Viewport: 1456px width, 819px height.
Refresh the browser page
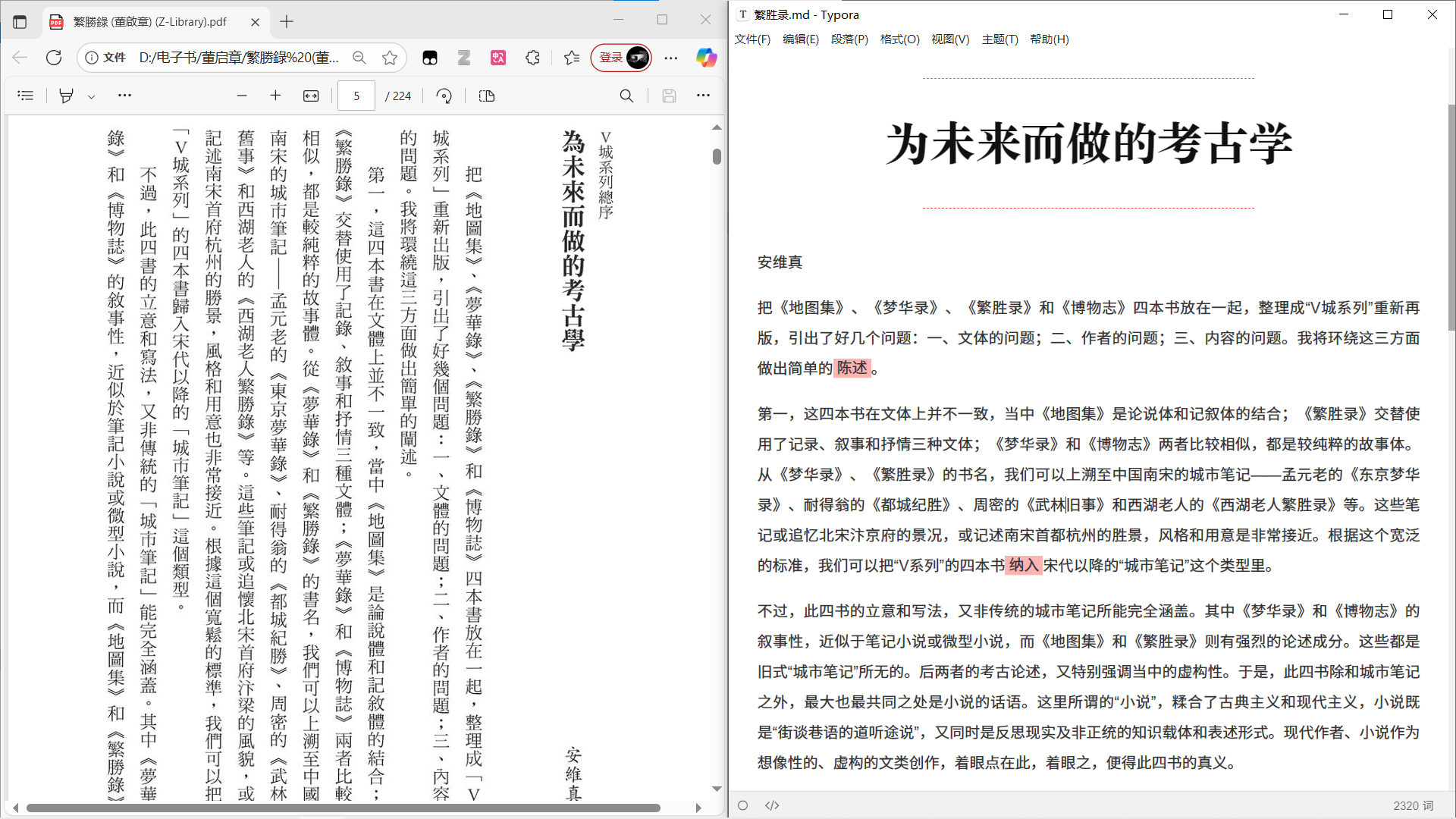(x=54, y=58)
